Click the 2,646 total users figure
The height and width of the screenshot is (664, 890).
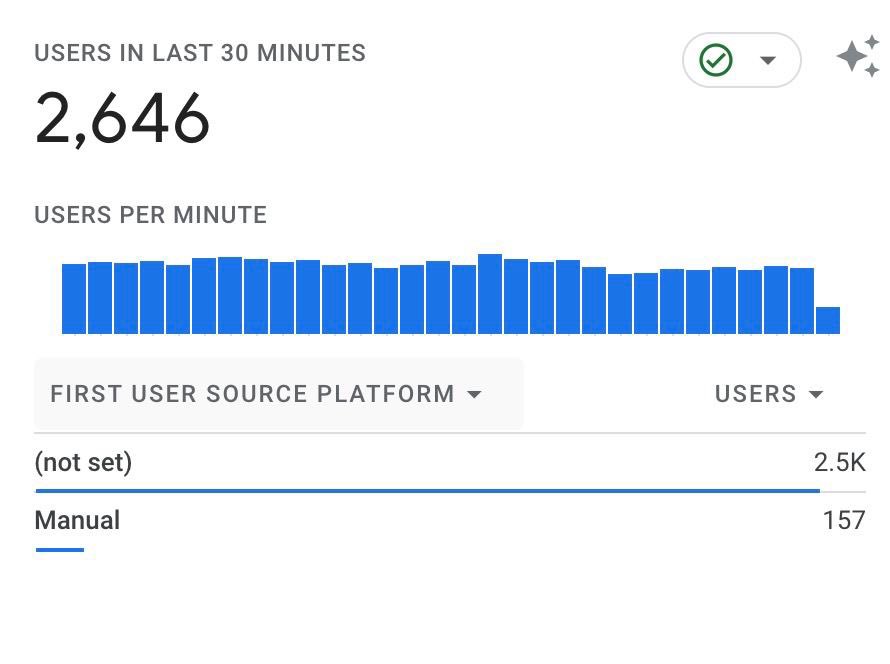pyautogui.click(x=122, y=119)
